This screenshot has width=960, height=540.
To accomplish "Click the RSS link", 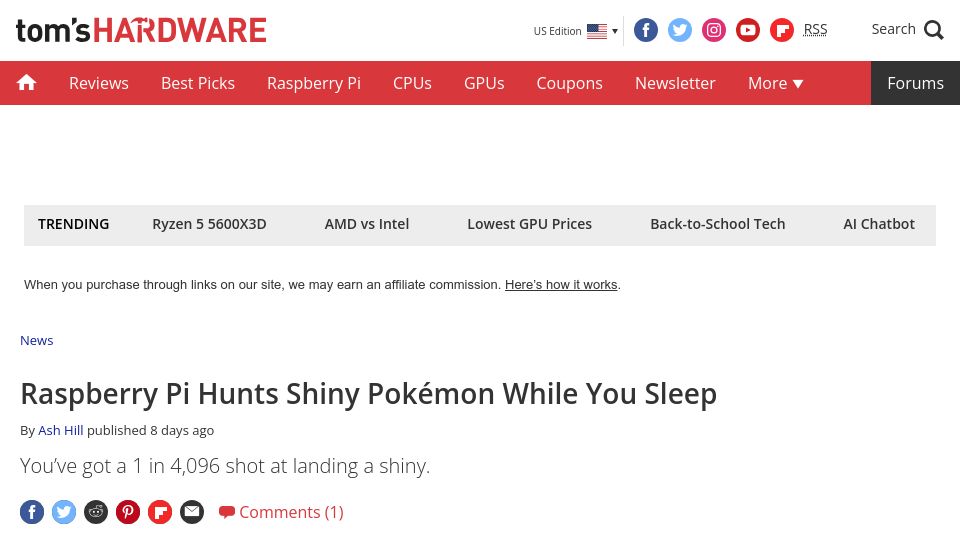I will click(x=815, y=29).
